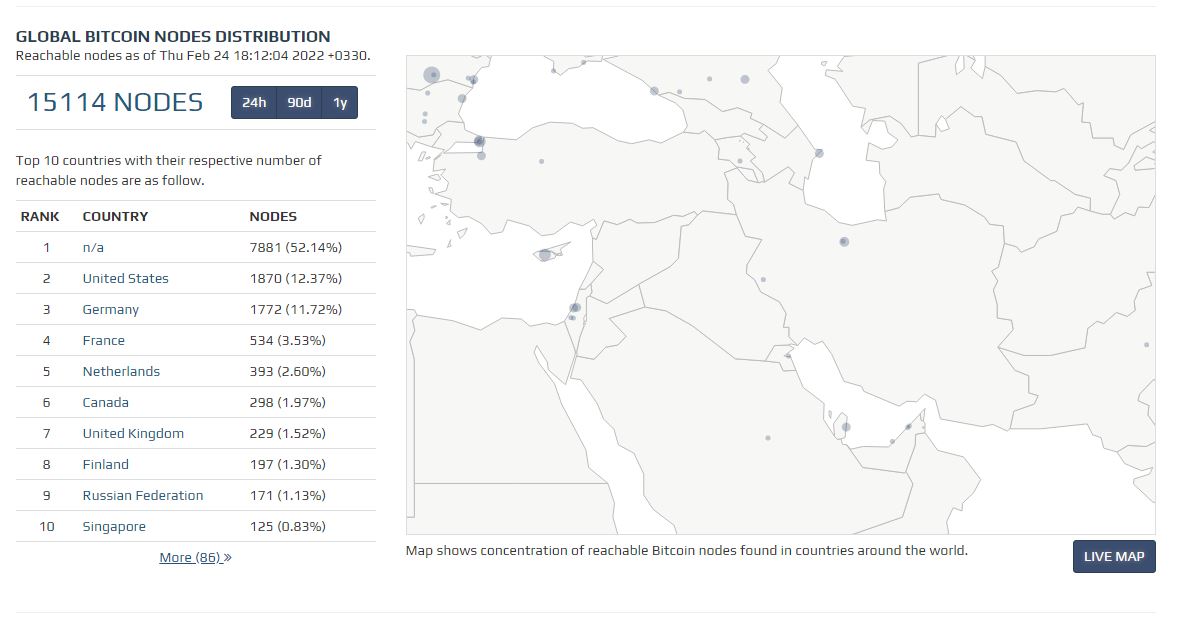1178x621 pixels.
Task: Click the node dot in northern Iran
Action: click(844, 242)
